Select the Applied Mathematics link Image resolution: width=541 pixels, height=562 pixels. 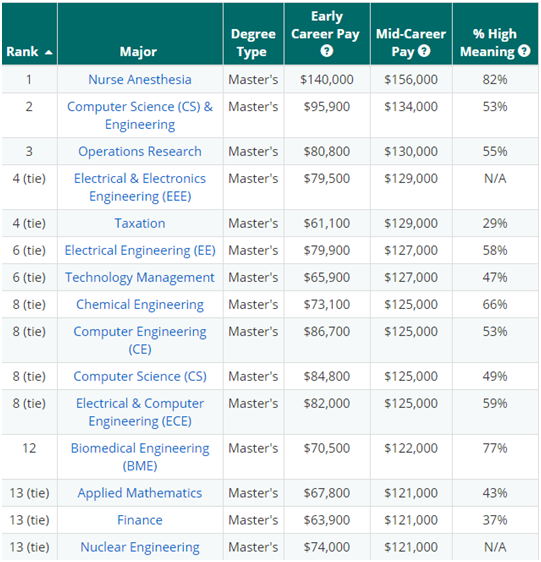140,493
